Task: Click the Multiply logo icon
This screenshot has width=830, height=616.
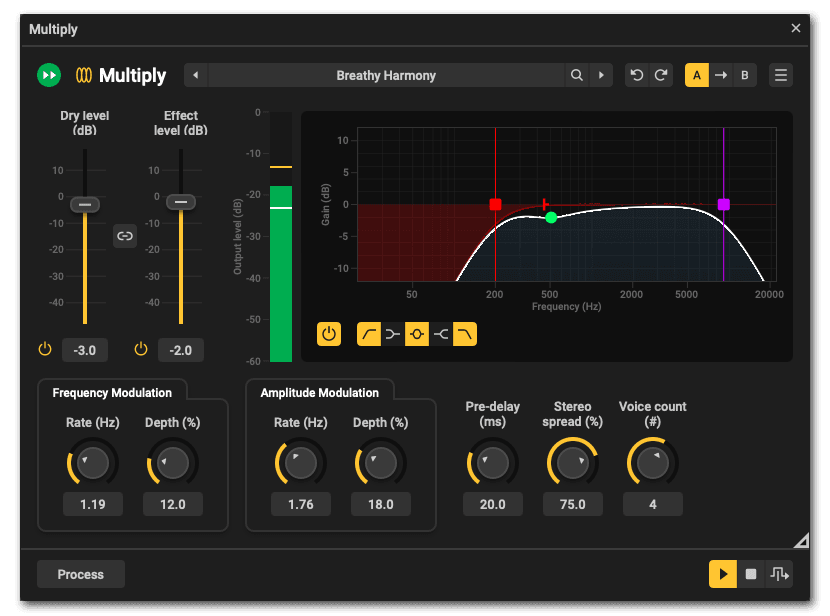Action: tap(84, 75)
